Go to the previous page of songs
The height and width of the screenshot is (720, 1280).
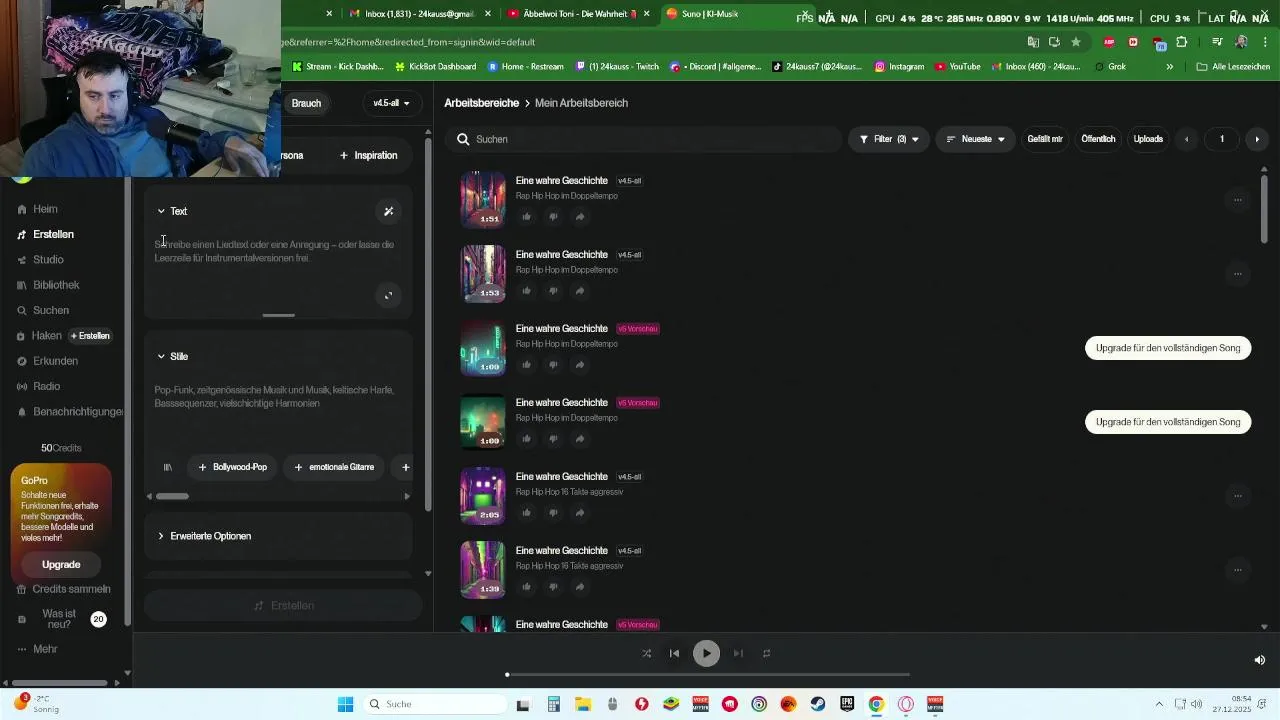click(x=1186, y=139)
